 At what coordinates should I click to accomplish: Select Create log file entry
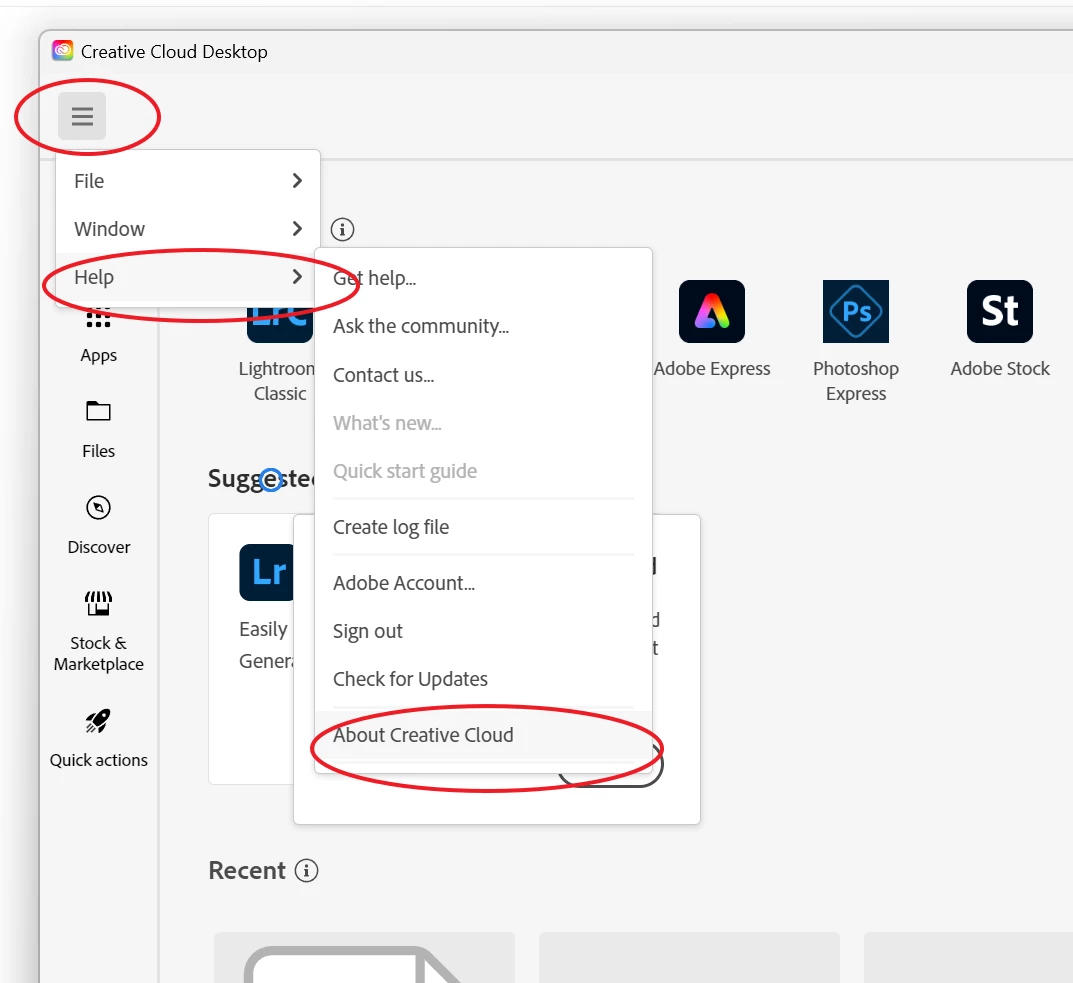click(x=483, y=527)
